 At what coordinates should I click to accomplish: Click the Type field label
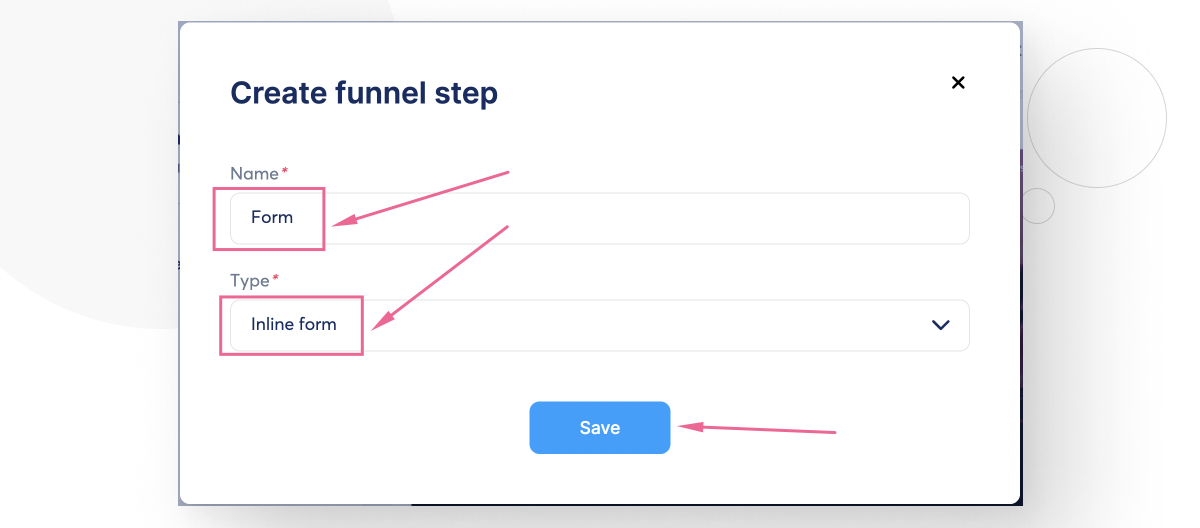250,281
